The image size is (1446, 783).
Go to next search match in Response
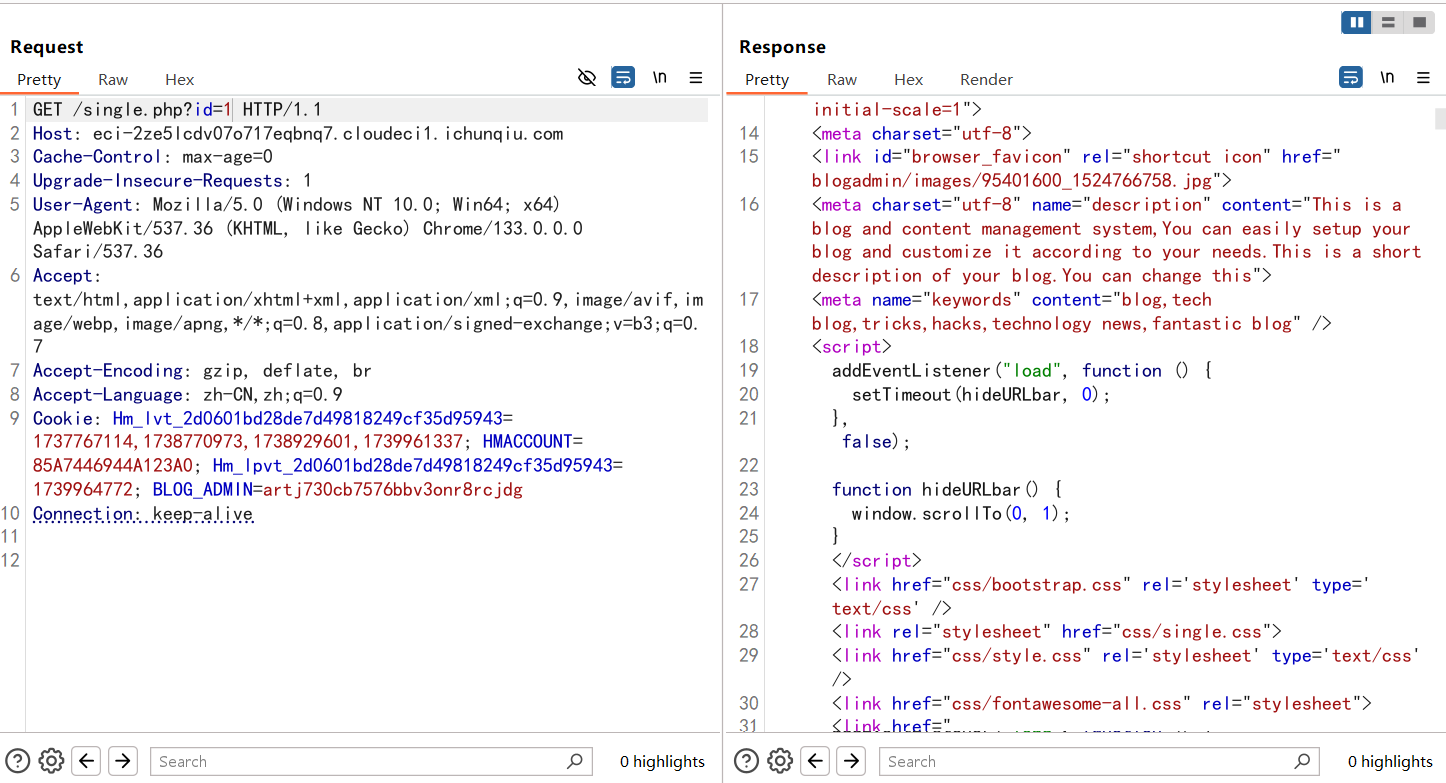[851, 761]
